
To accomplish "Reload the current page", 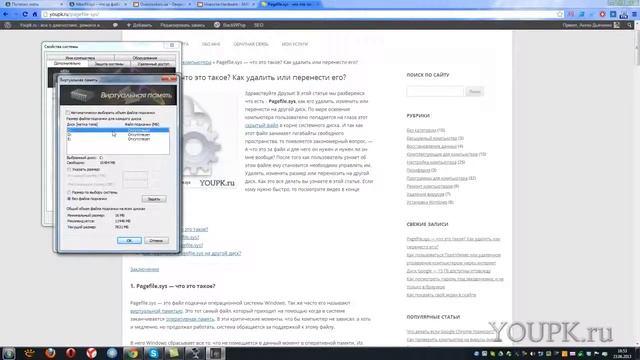I will tap(25, 14).
